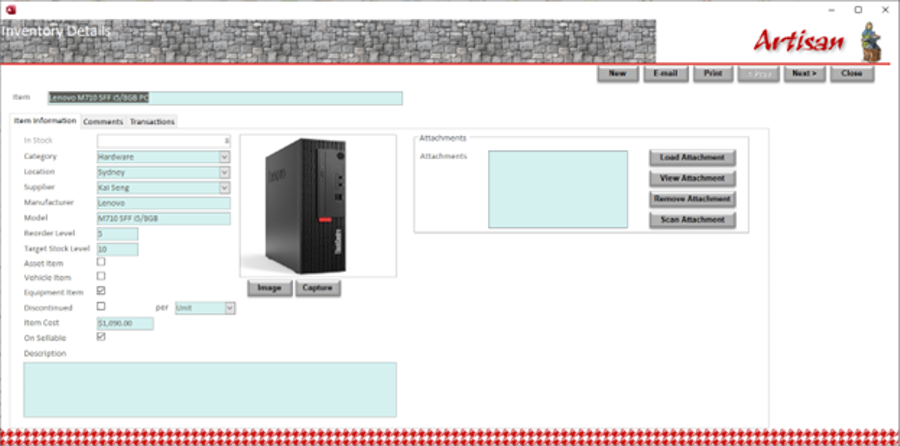Open the Supplier dropdown list

point(225,187)
